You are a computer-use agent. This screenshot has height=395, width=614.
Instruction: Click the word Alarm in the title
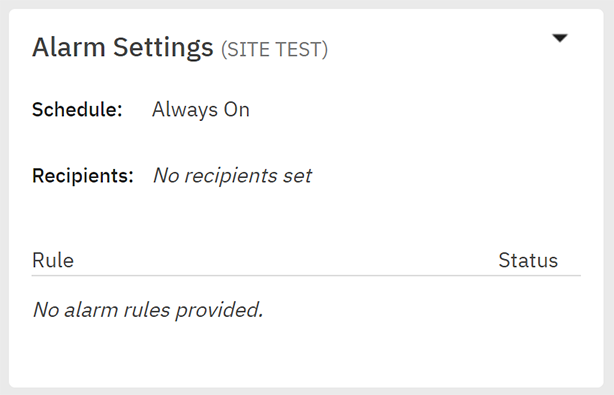(69, 47)
